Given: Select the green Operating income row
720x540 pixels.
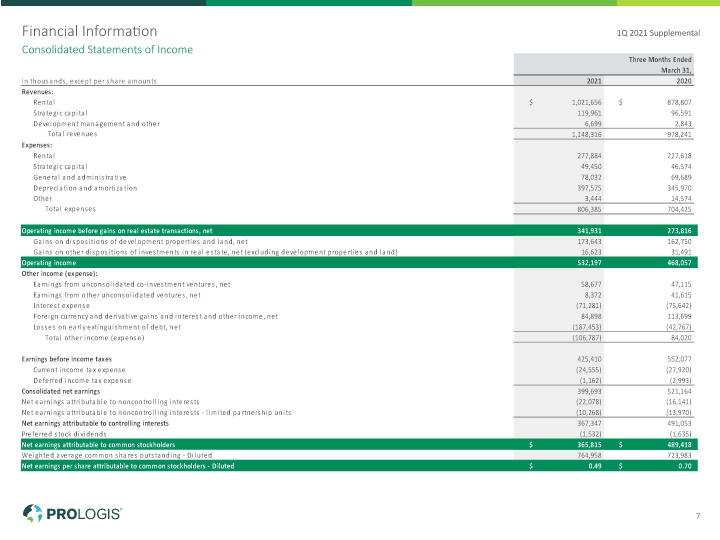Looking at the screenshot, I should pyautogui.click(x=359, y=263).
